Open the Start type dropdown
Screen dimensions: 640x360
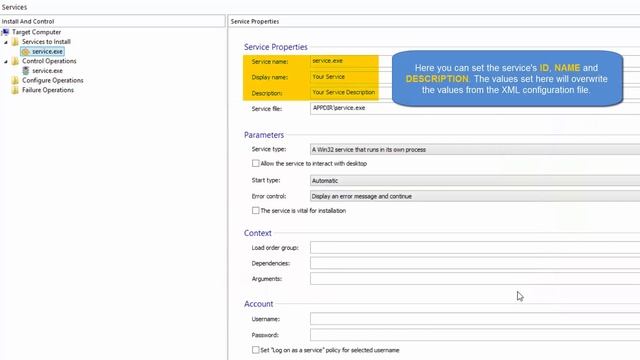coord(475,180)
